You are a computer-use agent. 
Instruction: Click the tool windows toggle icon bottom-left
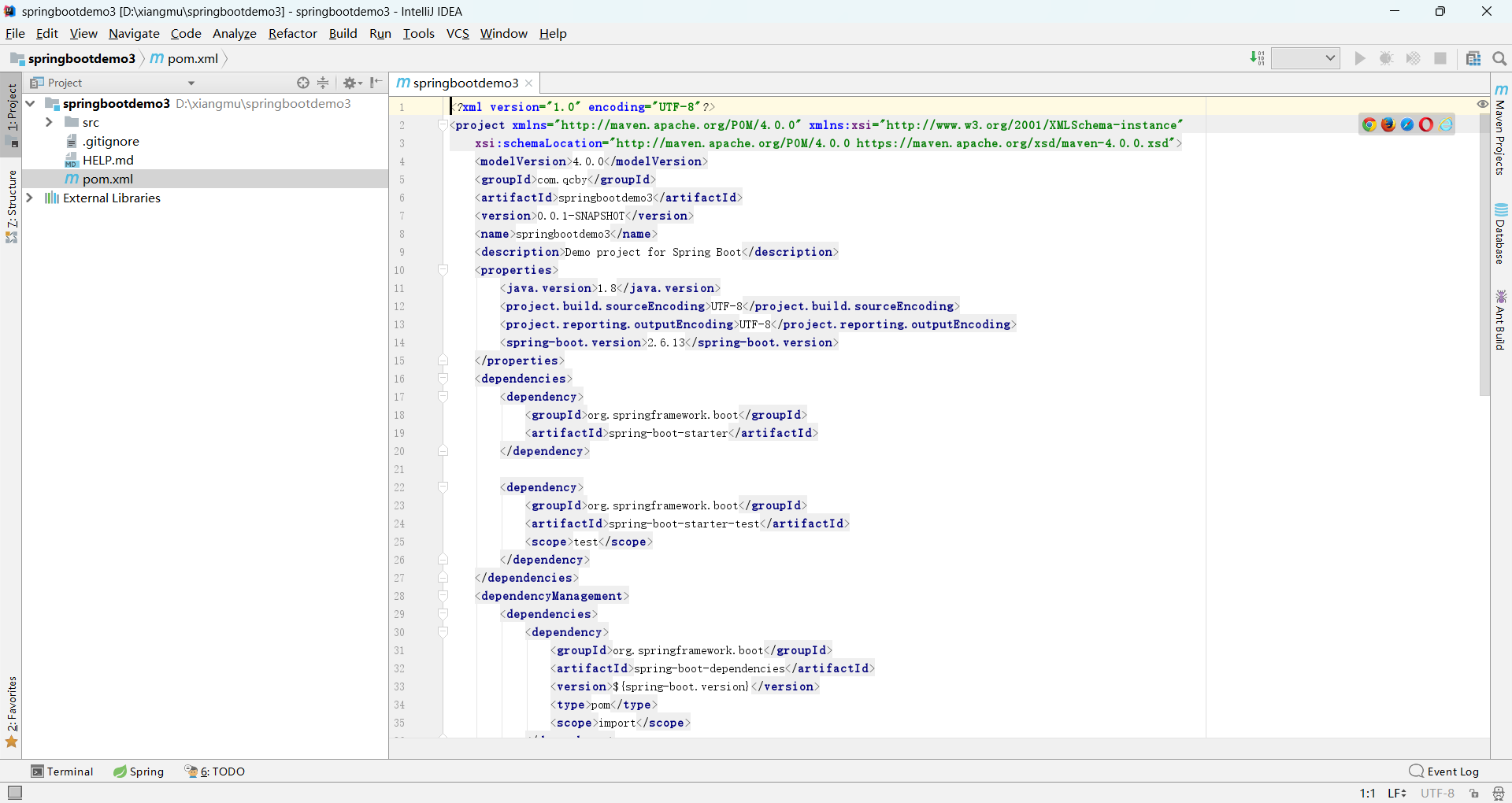tap(15, 793)
